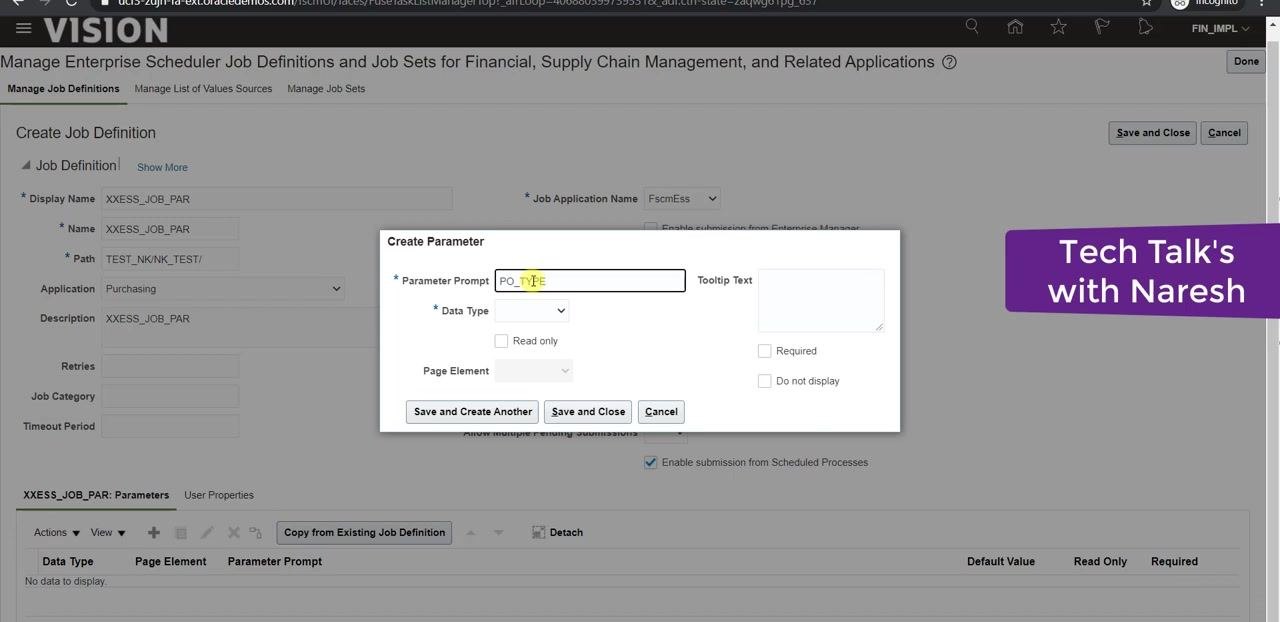Screen dimensions: 1280x622
Task: Click the move up arrow icon
Action: click(x=471, y=533)
